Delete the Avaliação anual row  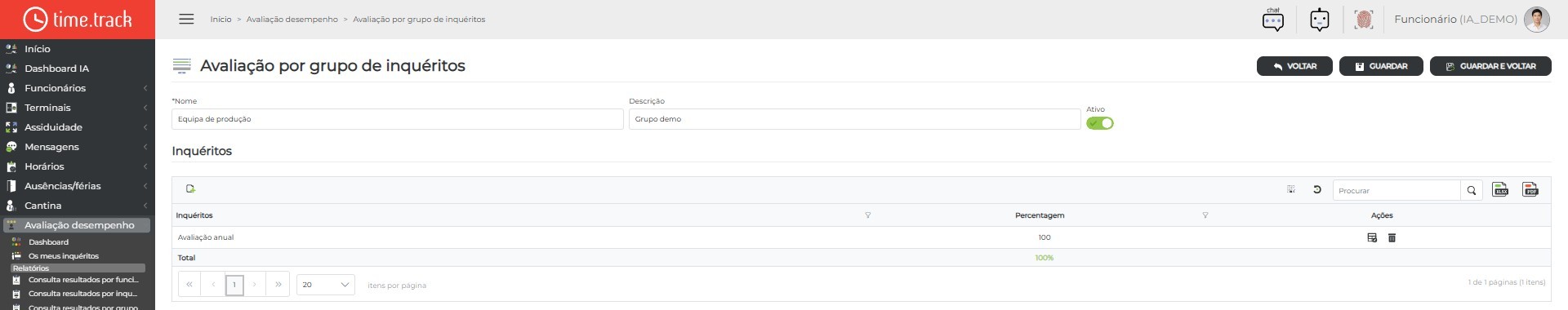1392,237
